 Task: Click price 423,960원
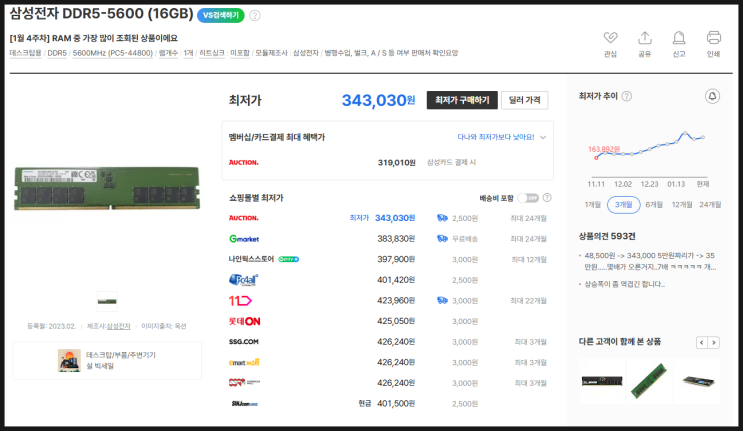click(x=396, y=301)
